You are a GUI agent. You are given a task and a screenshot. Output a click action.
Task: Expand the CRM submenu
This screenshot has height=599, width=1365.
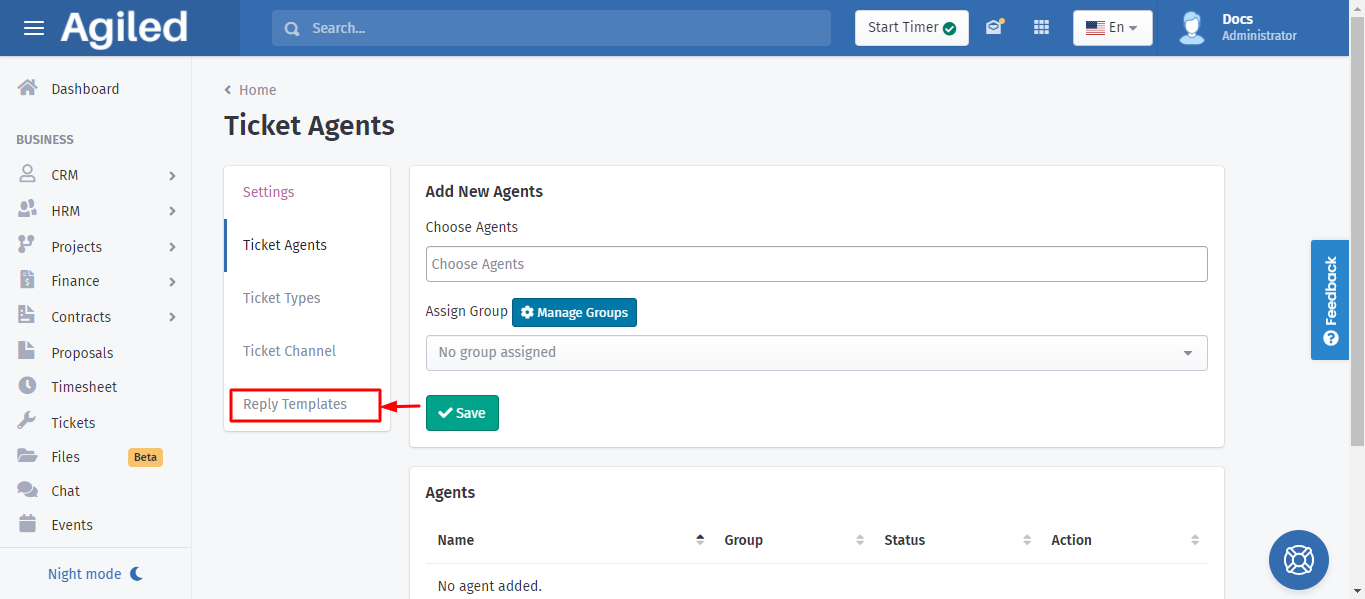(172, 175)
